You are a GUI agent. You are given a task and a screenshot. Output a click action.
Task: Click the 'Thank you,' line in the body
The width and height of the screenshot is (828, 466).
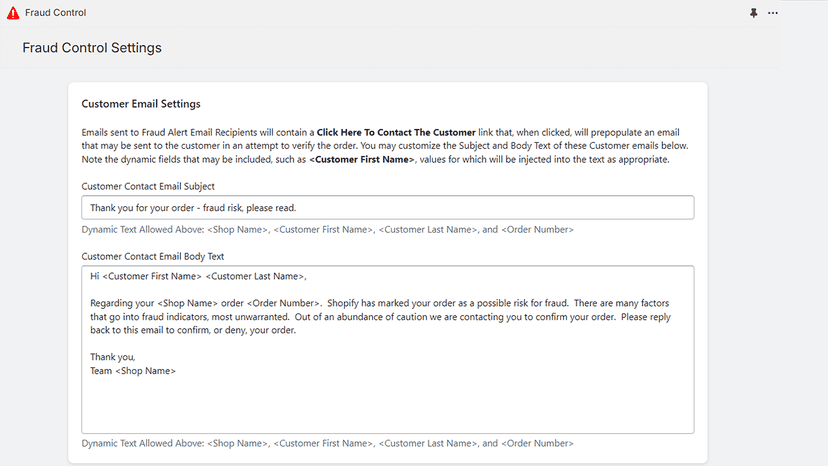coord(112,357)
